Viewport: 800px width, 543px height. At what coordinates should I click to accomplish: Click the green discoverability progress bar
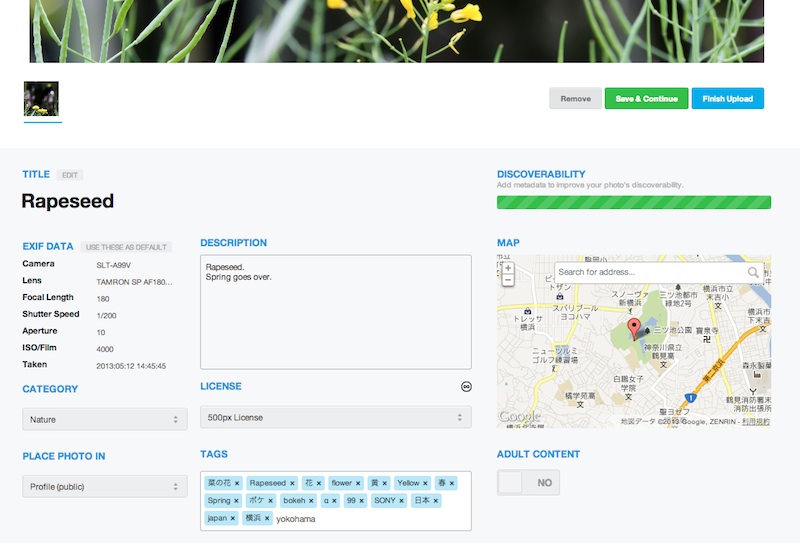click(x=634, y=202)
